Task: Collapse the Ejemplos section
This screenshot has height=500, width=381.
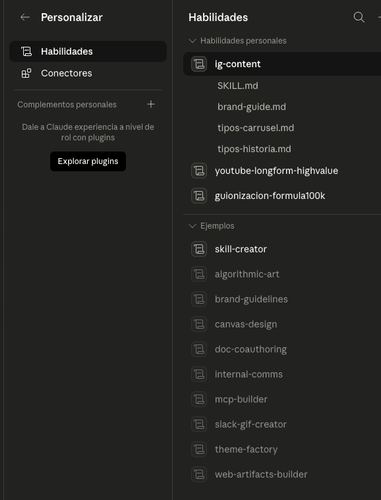Action: click(192, 226)
